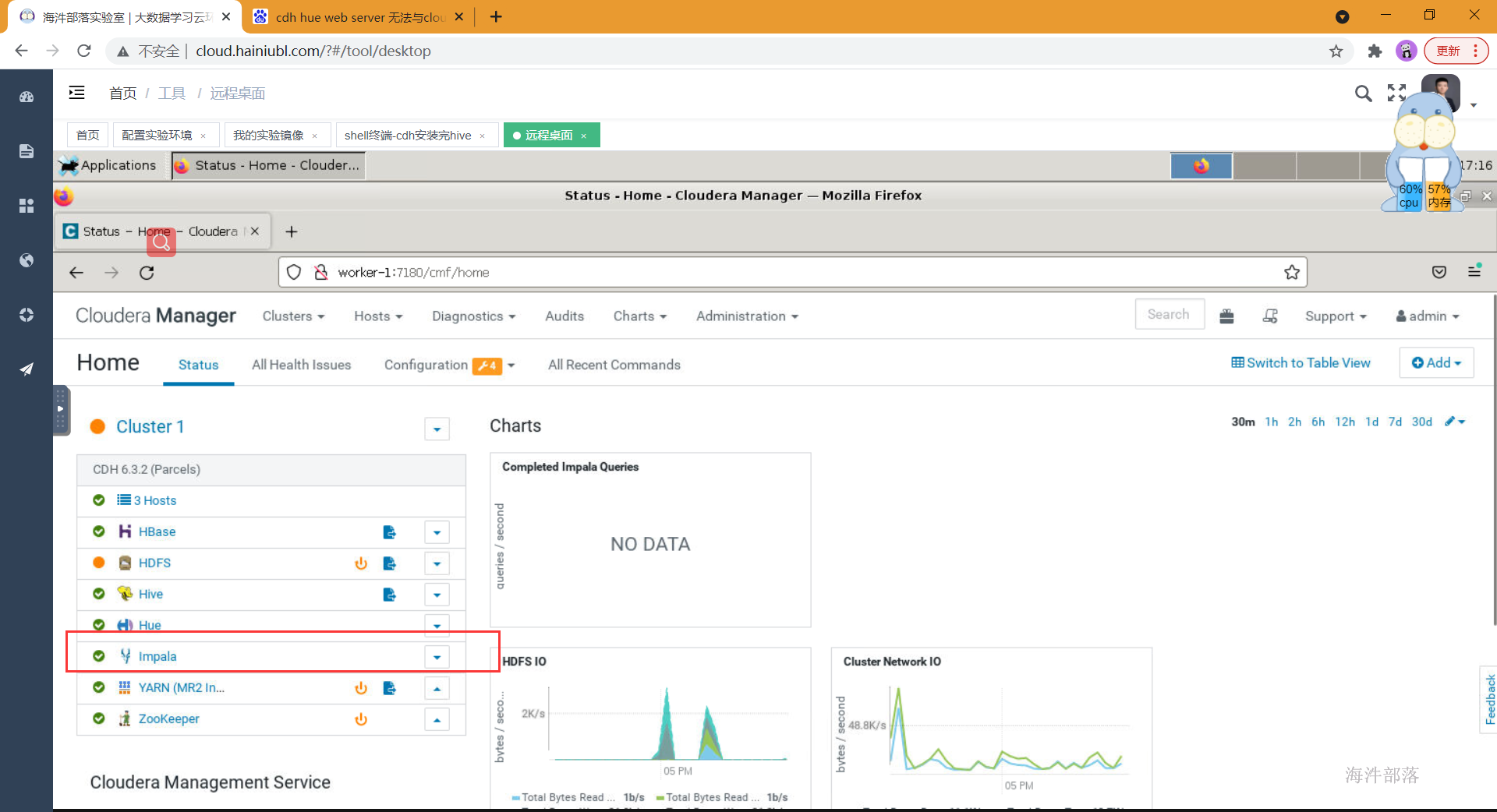This screenshot has width=1497, height=812.
Task: Open the HDFS service actions dropdown
Action: pos(437,563)
